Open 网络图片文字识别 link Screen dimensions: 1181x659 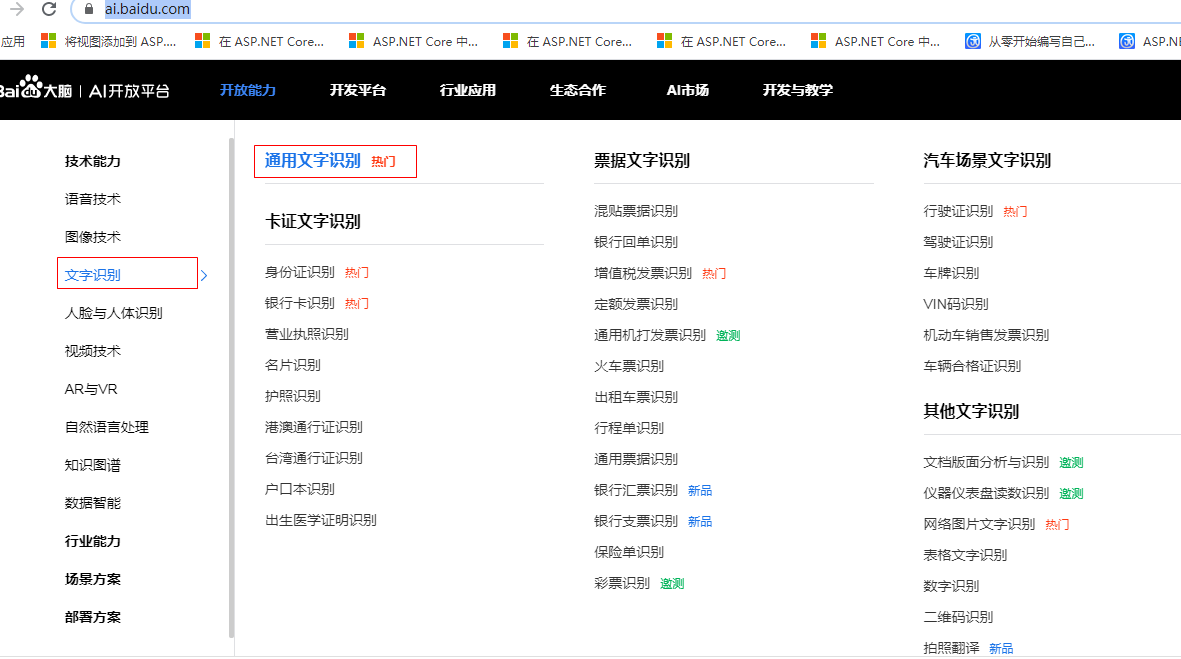coord(979,523)
